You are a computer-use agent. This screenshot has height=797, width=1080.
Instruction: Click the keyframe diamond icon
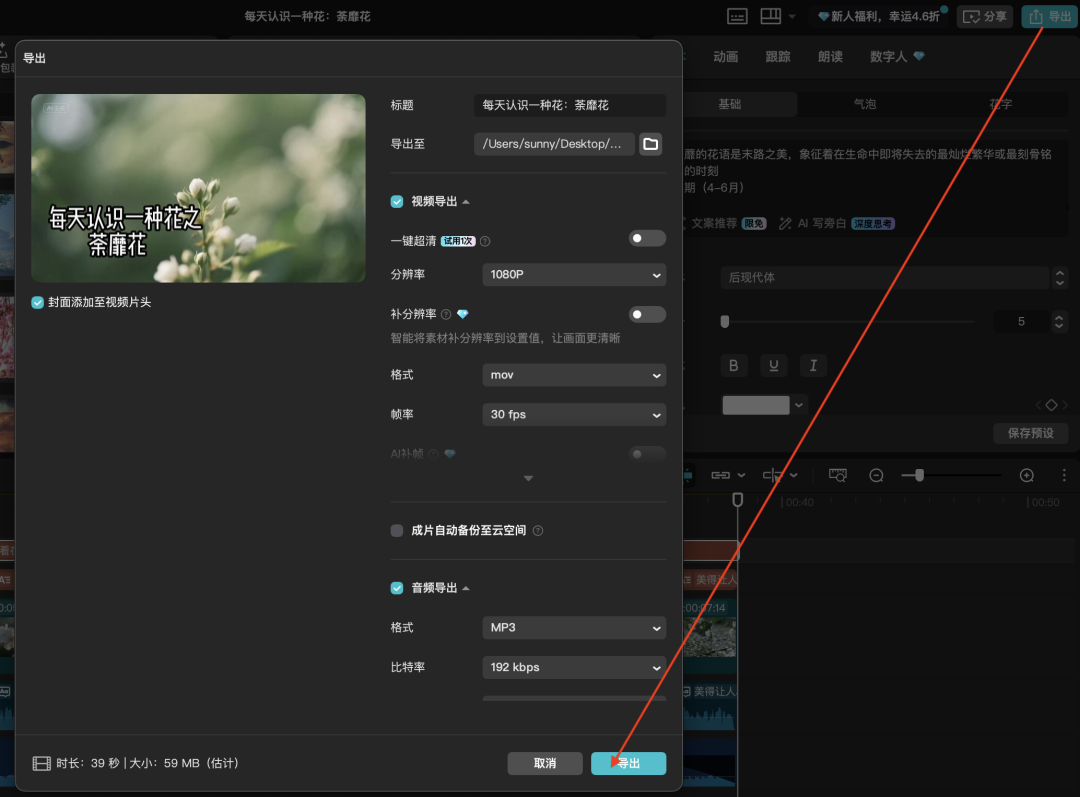click(x=1051, y=405)
